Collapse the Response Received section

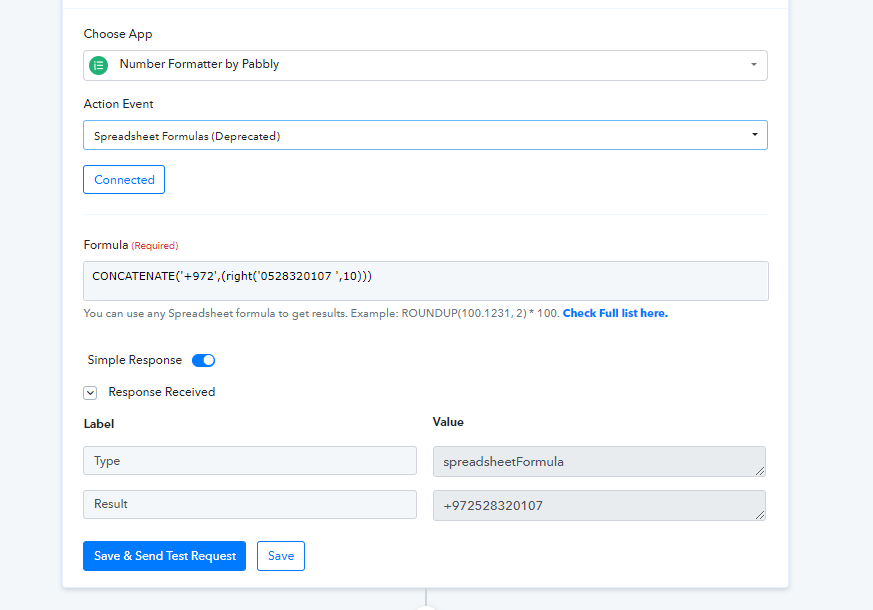click(90, 393)
